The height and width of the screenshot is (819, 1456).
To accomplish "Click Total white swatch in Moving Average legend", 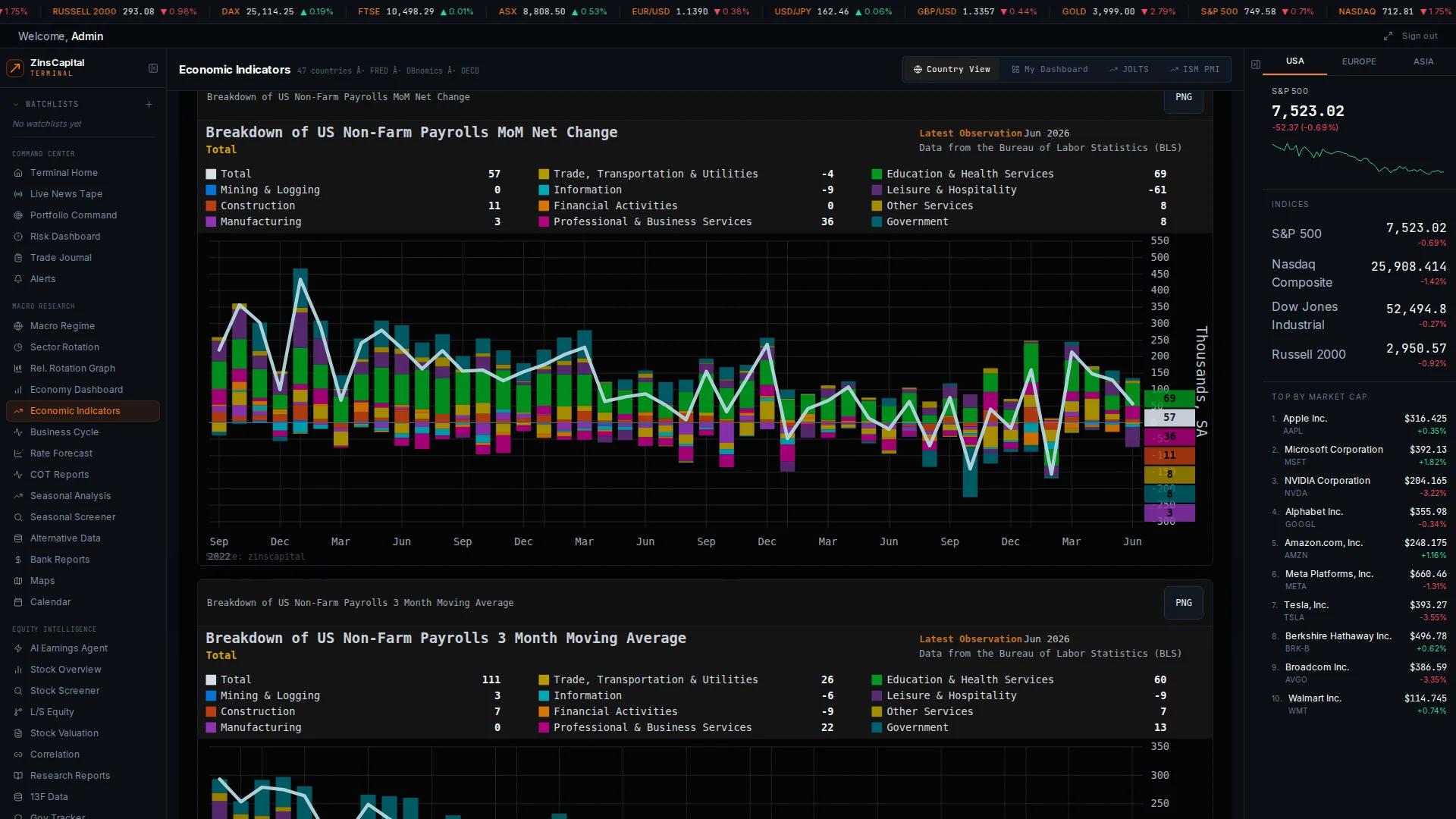I will pyautogui.click(x=211, y=680).
